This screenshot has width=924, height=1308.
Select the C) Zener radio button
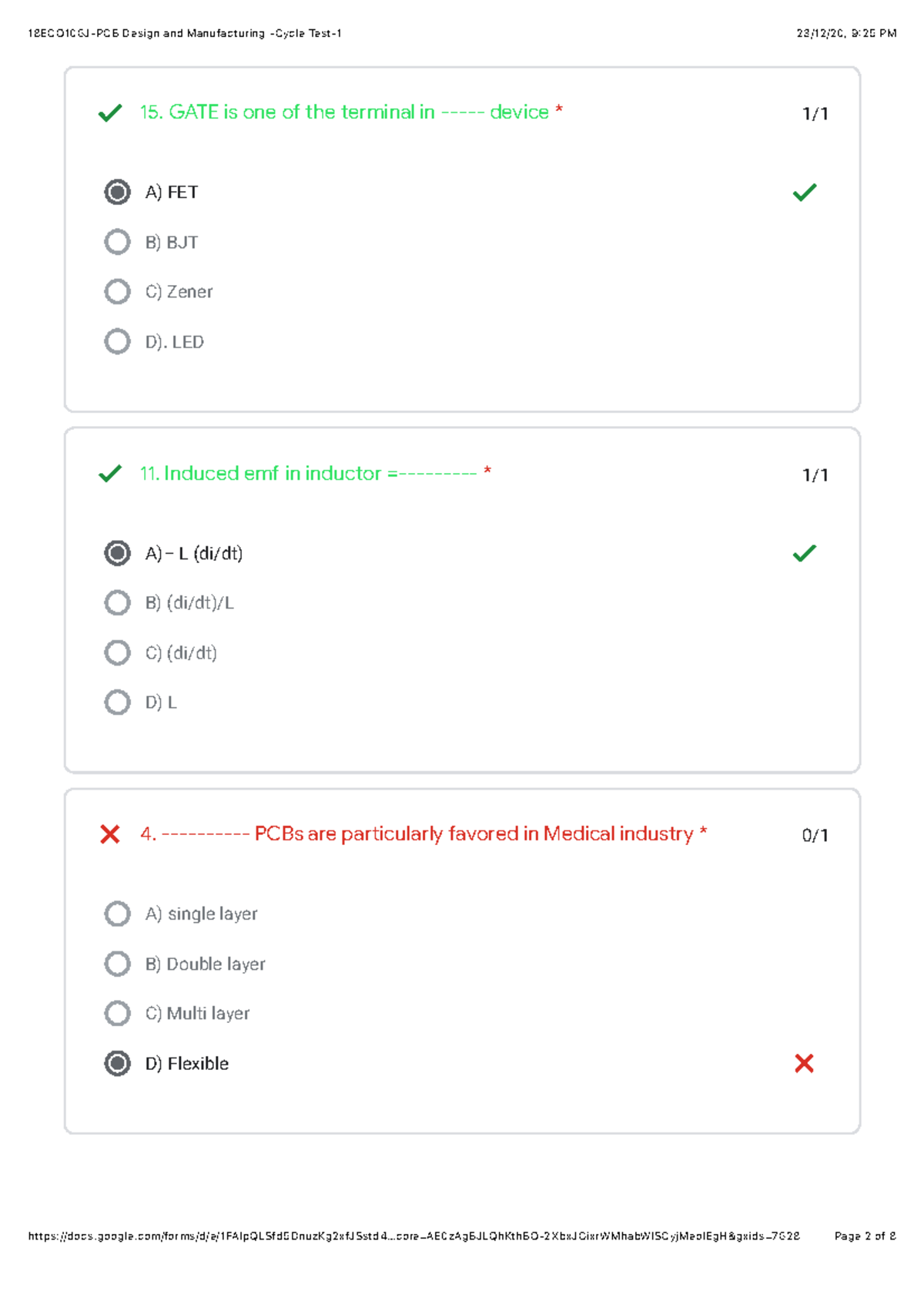click(x=117, y=291)
